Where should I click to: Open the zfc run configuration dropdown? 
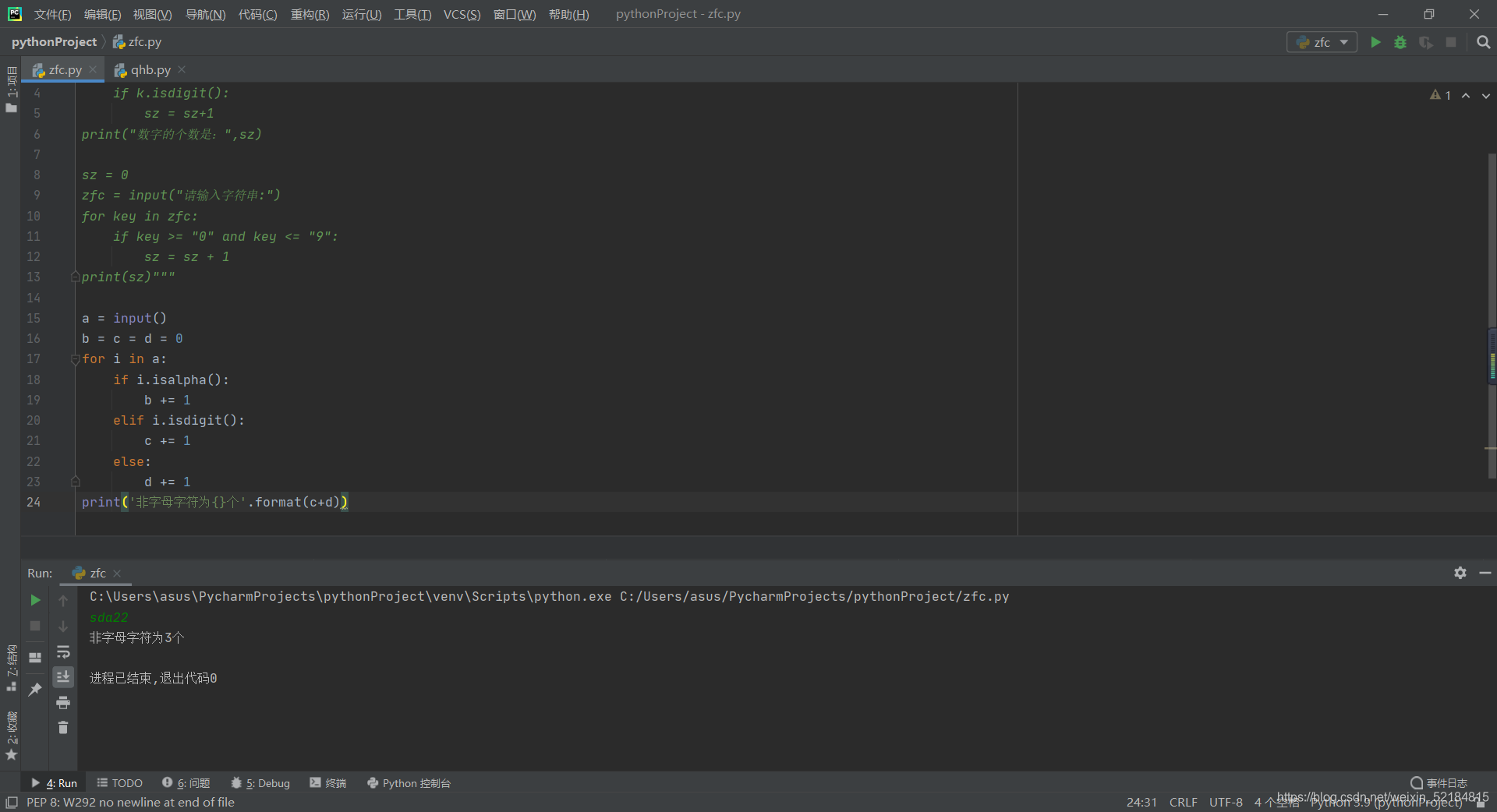click(x=1322, y=42)
